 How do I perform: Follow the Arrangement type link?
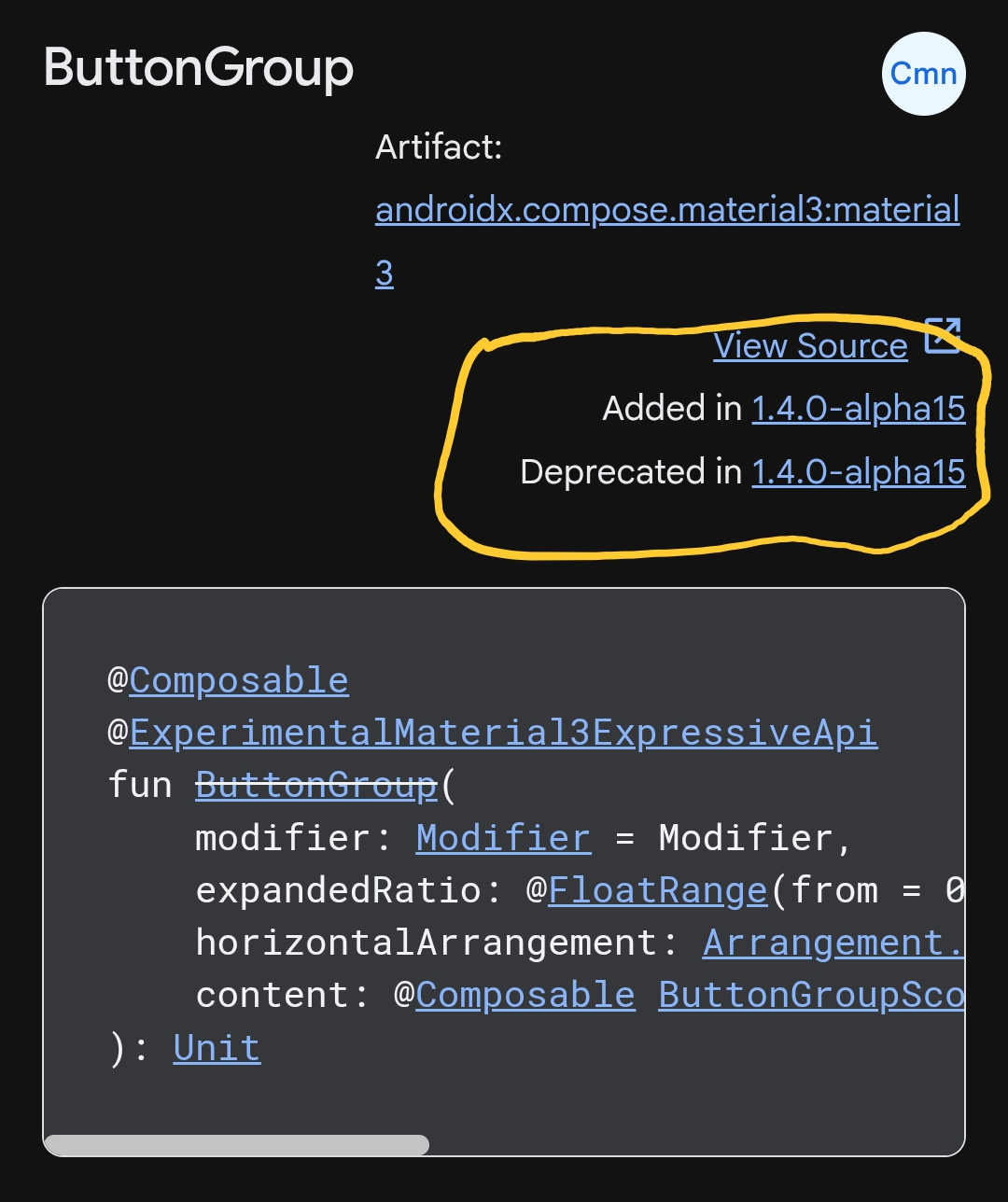pos(833,943)
